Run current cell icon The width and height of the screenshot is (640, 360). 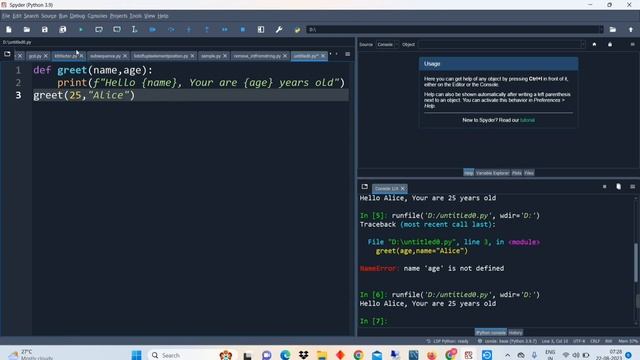(99, 29)
